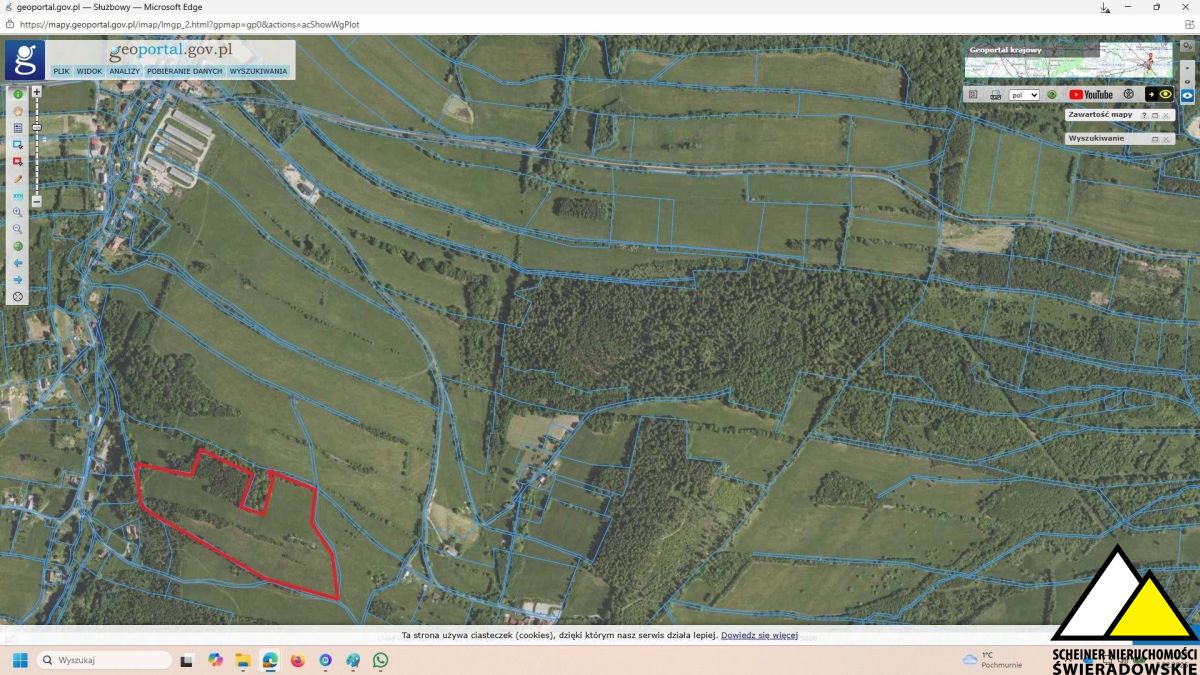The height and width of the screenshot is (675, 1200).
Task: Click the 'Dowiedz się więcej' cookies link
Action: [x=759, y=635]
